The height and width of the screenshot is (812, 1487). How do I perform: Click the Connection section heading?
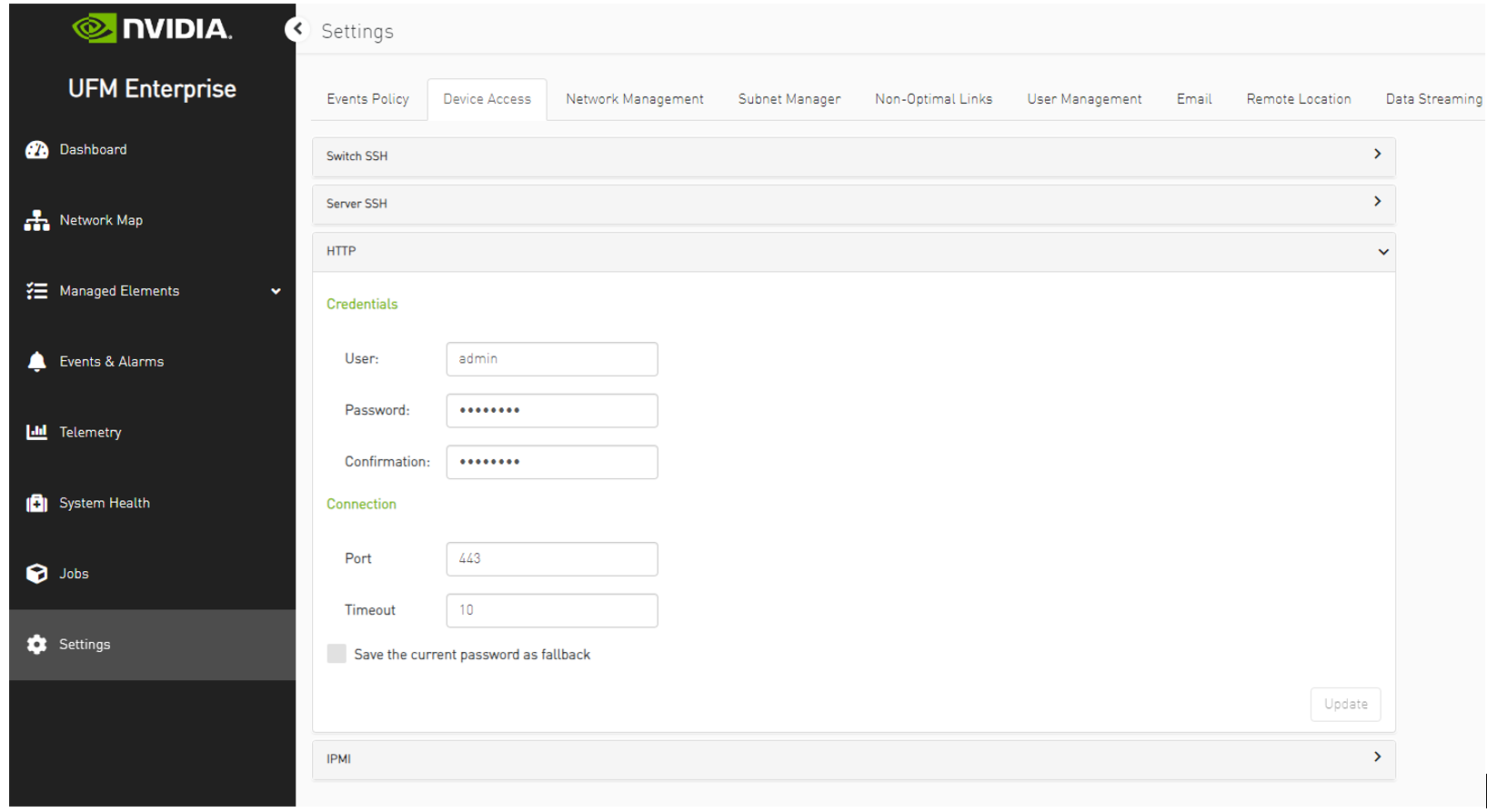tap(361, 505)
